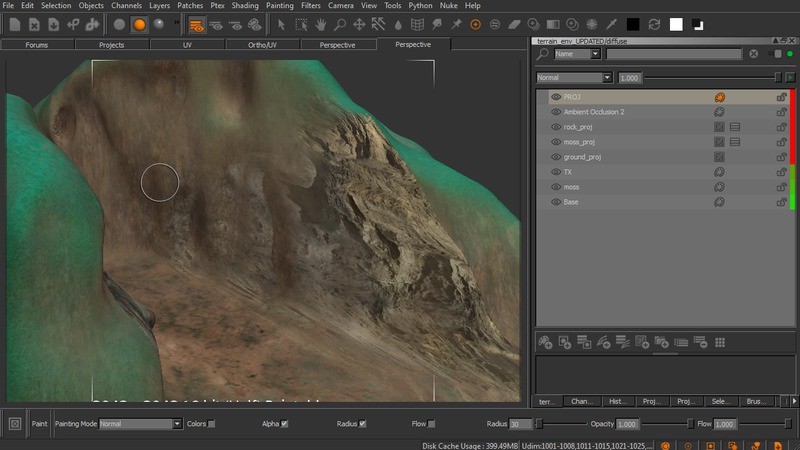Switch to the Ortho/UV tab
This screenshot has width=800, height=450.
261,45
